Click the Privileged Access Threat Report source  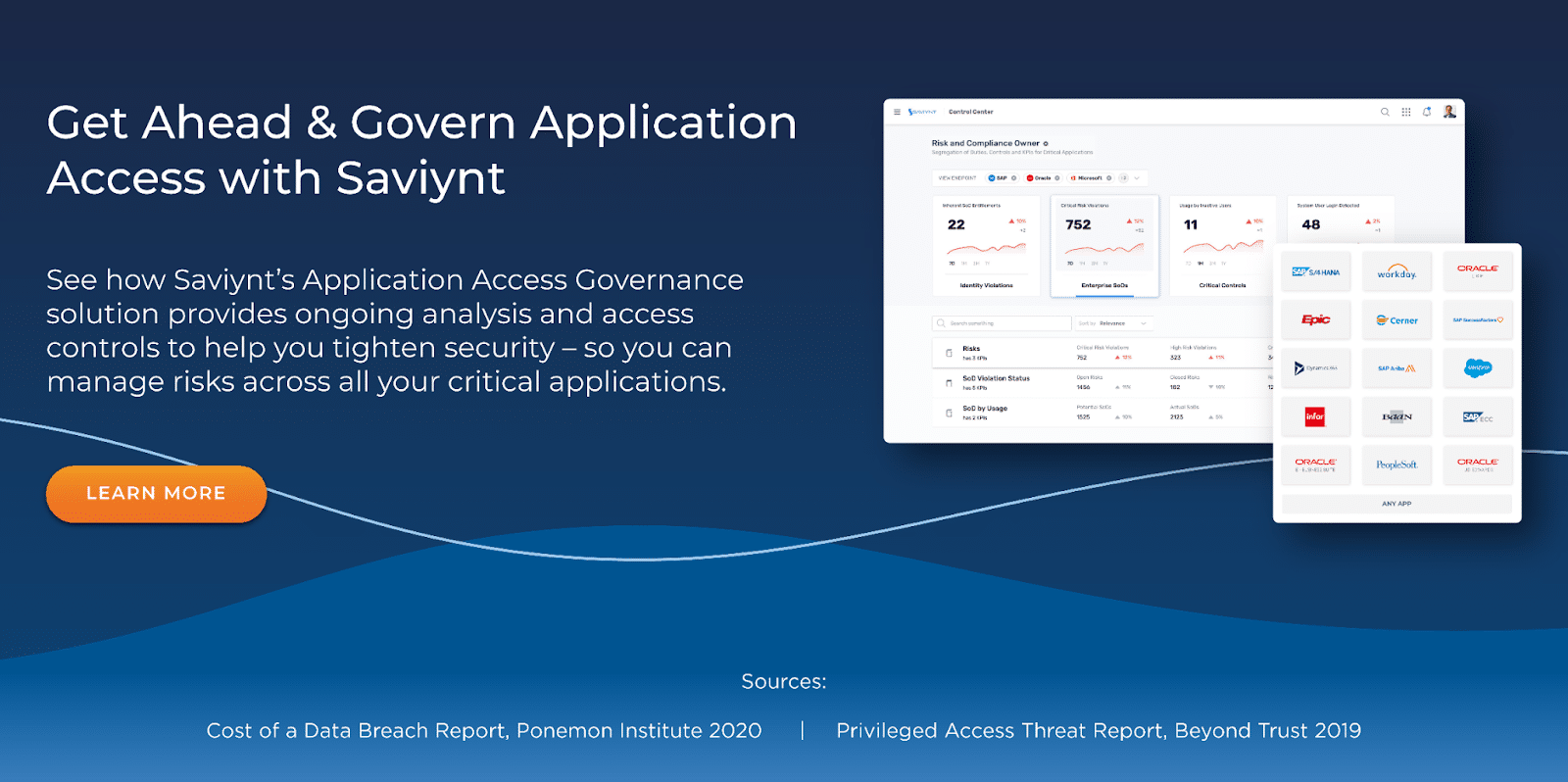(1099, 731)
